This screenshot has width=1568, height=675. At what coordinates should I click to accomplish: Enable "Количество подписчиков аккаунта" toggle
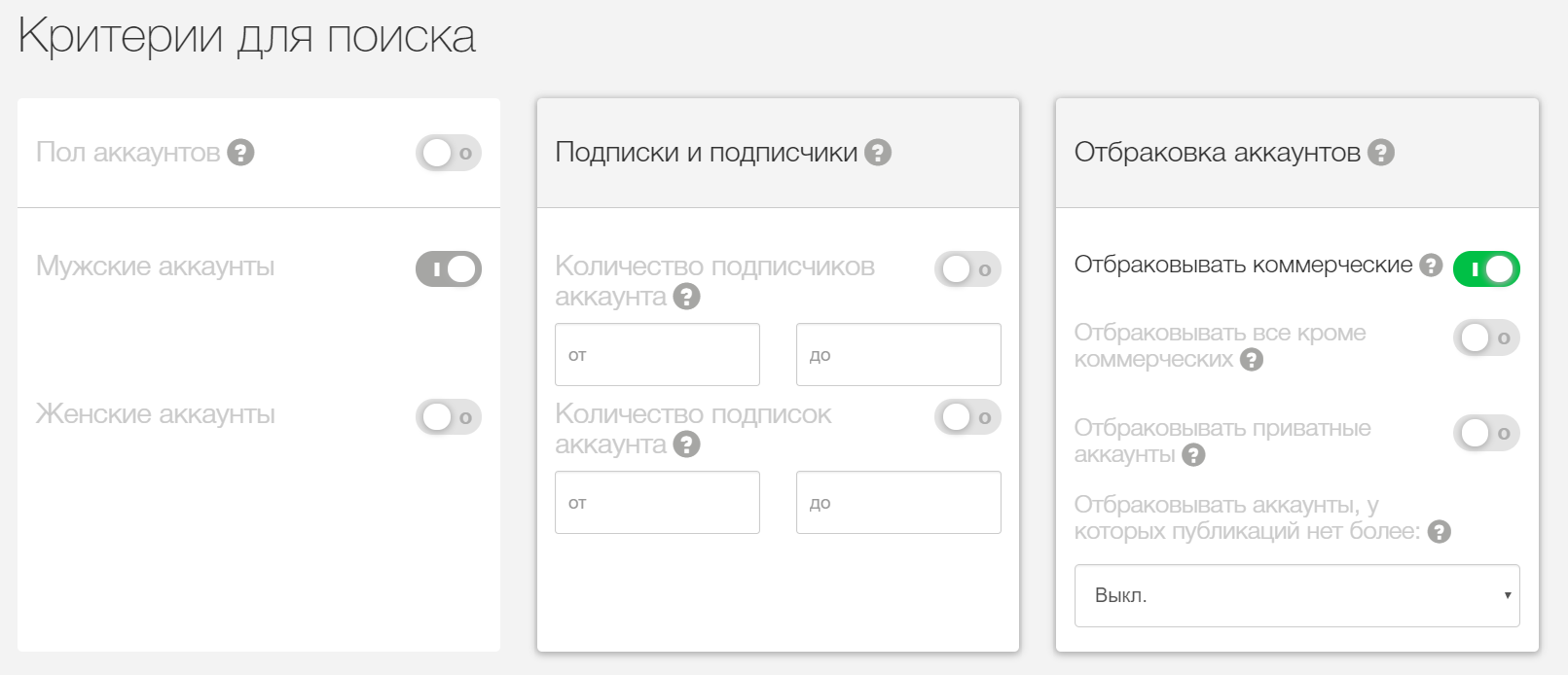967,269
